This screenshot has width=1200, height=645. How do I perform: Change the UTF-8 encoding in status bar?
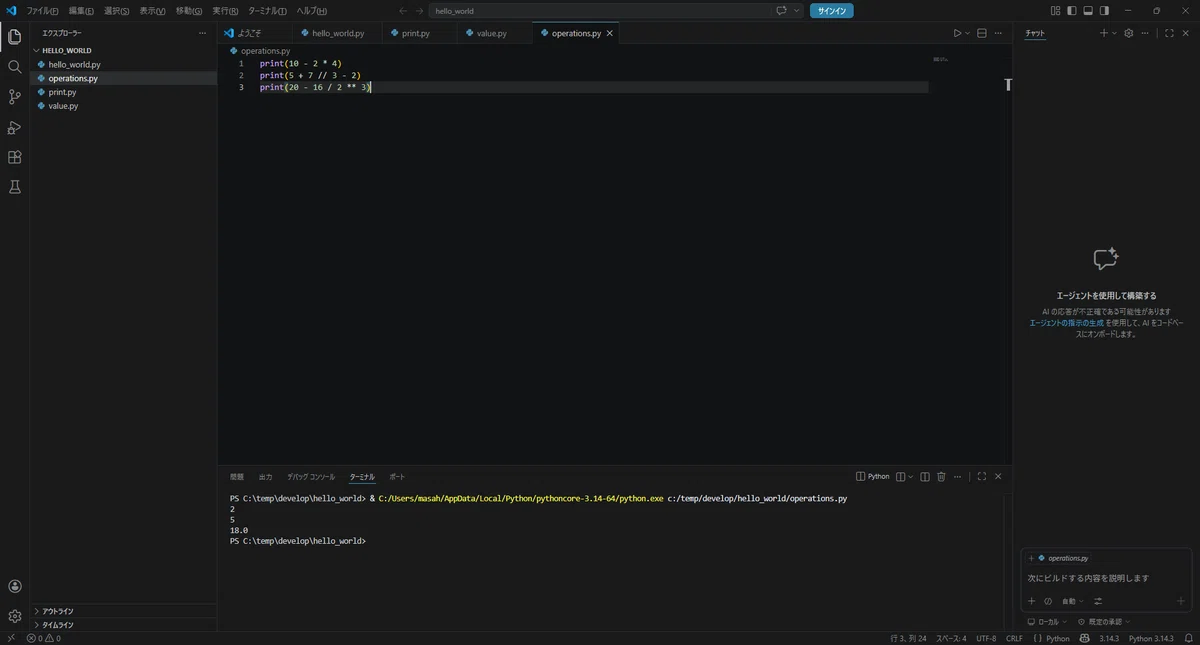[x=986, y=638]
